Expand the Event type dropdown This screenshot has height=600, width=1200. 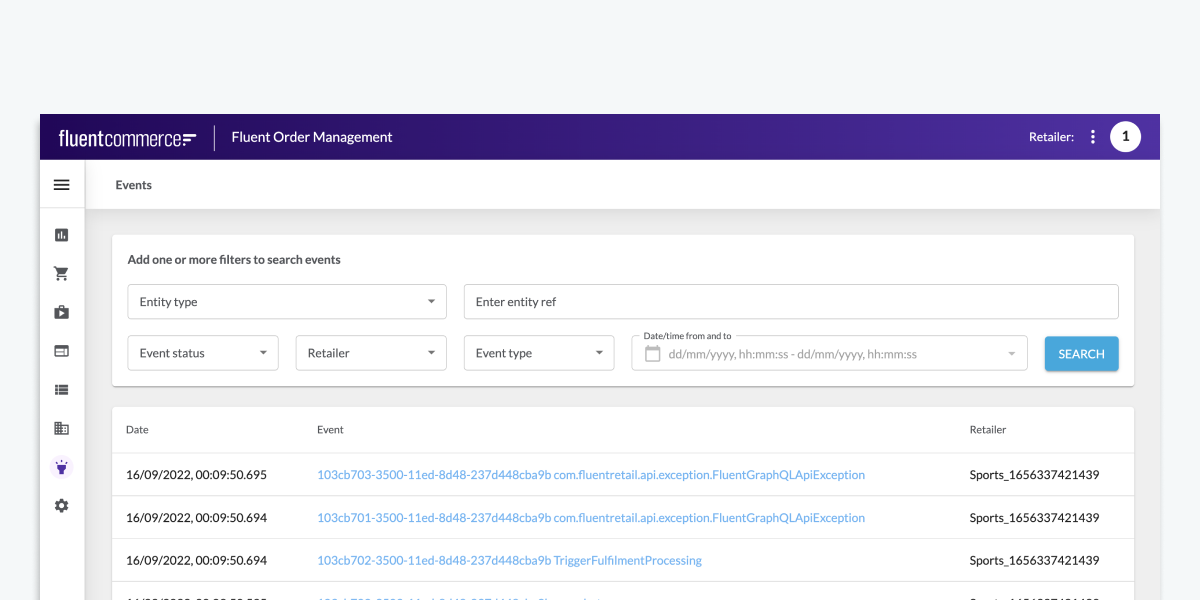(x=538, y=352)
